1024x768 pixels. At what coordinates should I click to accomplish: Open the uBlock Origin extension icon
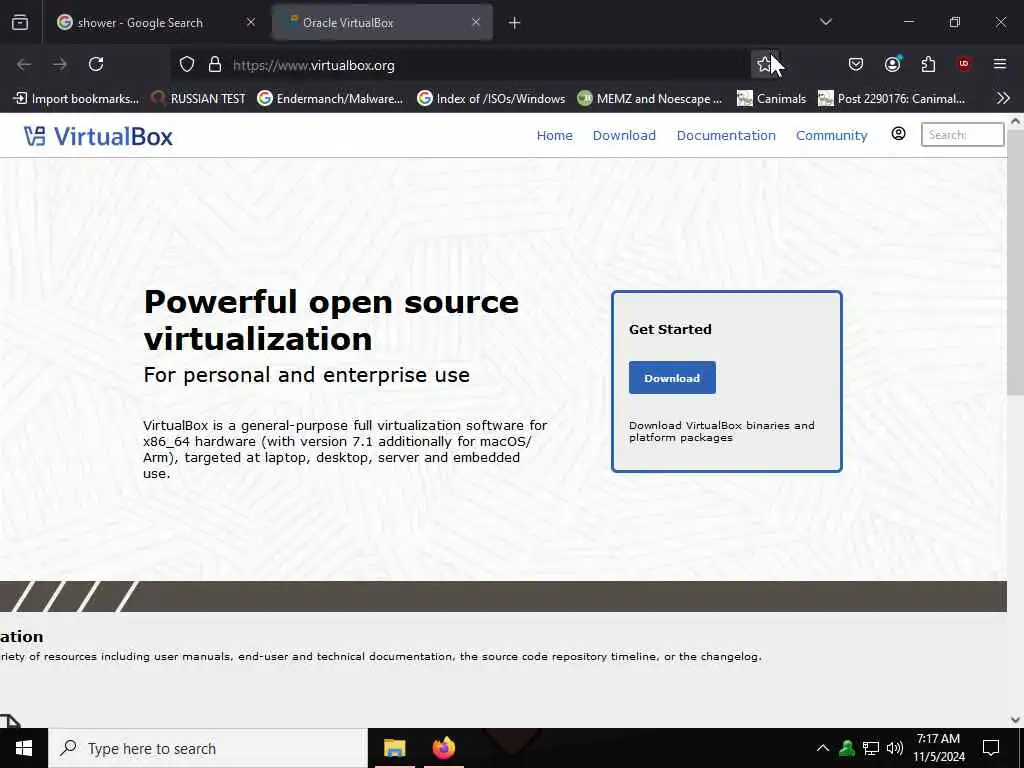[964, 64]
